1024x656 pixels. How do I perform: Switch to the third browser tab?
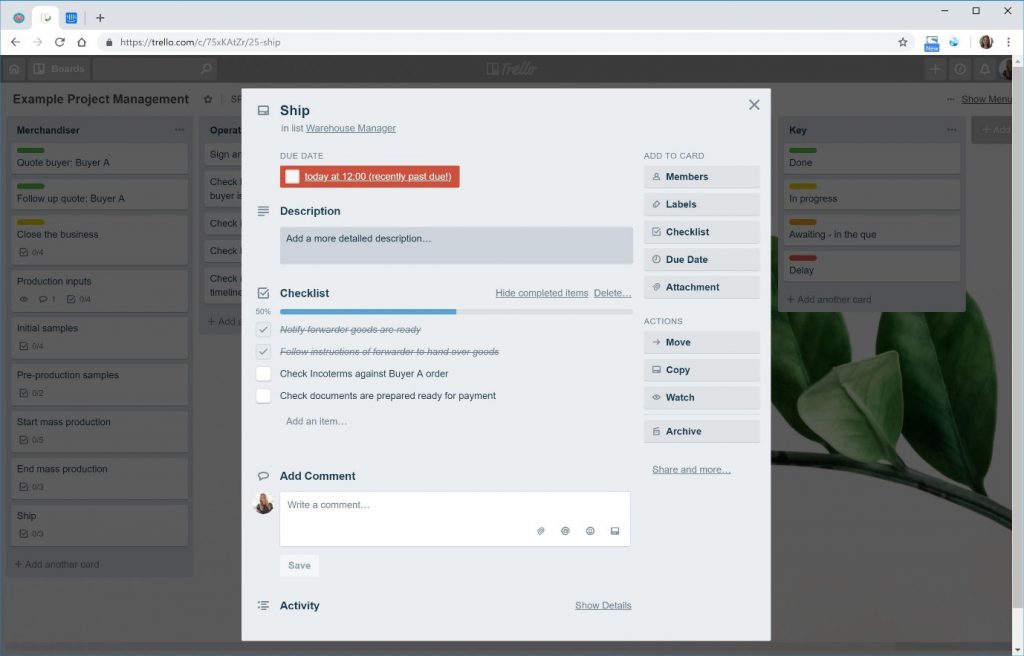[x=71, y=18]
